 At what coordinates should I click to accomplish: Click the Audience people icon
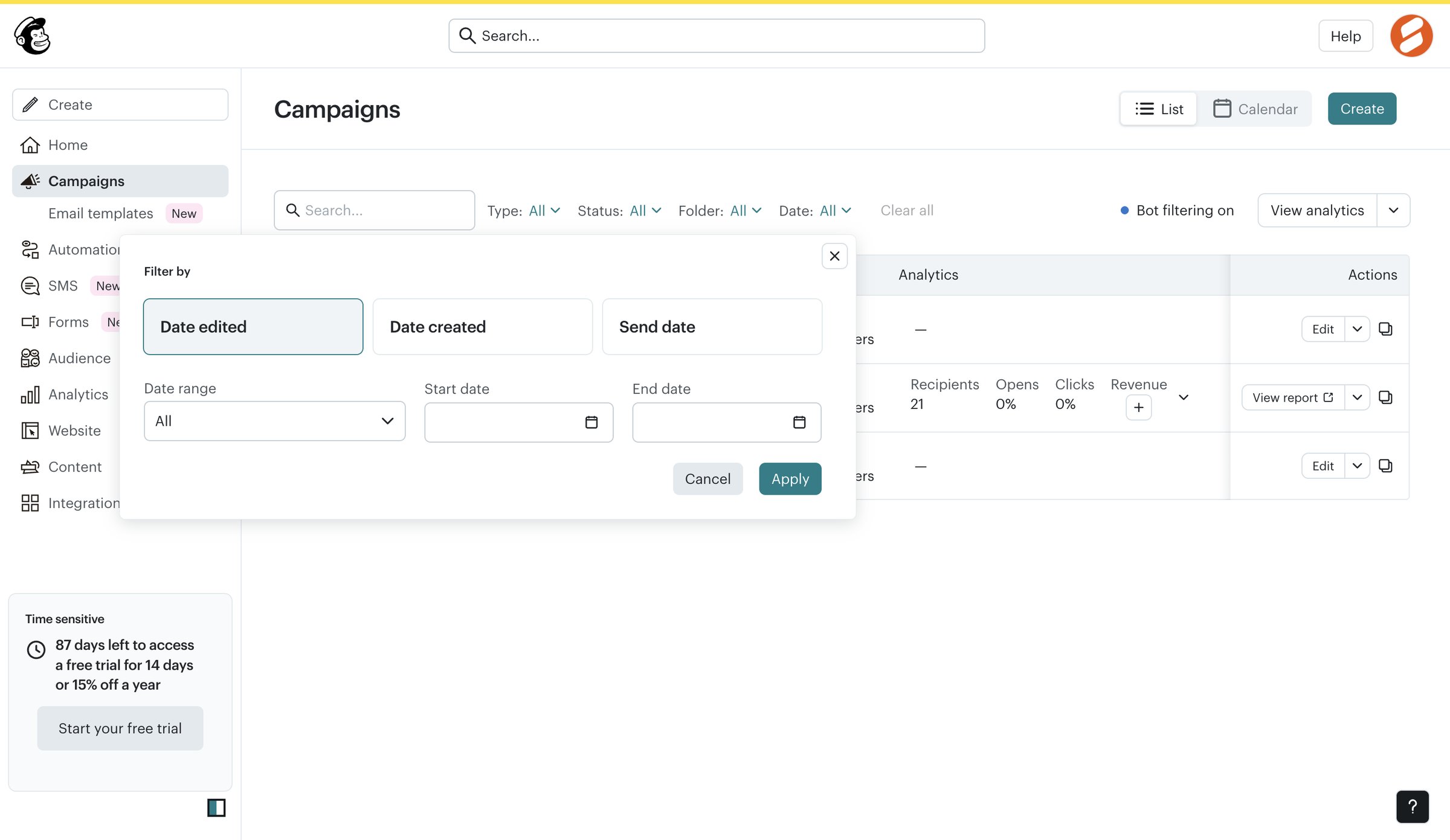(x=30, y=358)
